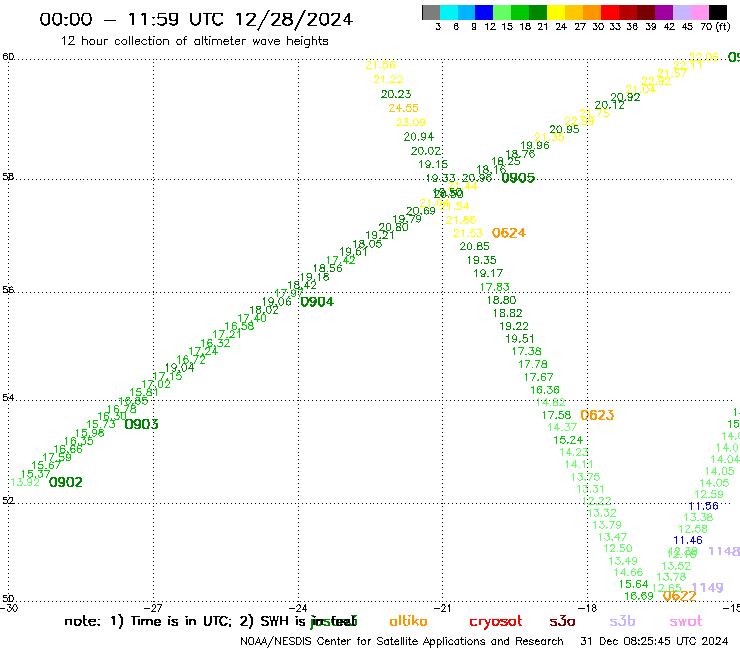This screenshot has height=650, width=740.
Task: Click the black swatch at the scale's end
Action: (x=717, y=12)
